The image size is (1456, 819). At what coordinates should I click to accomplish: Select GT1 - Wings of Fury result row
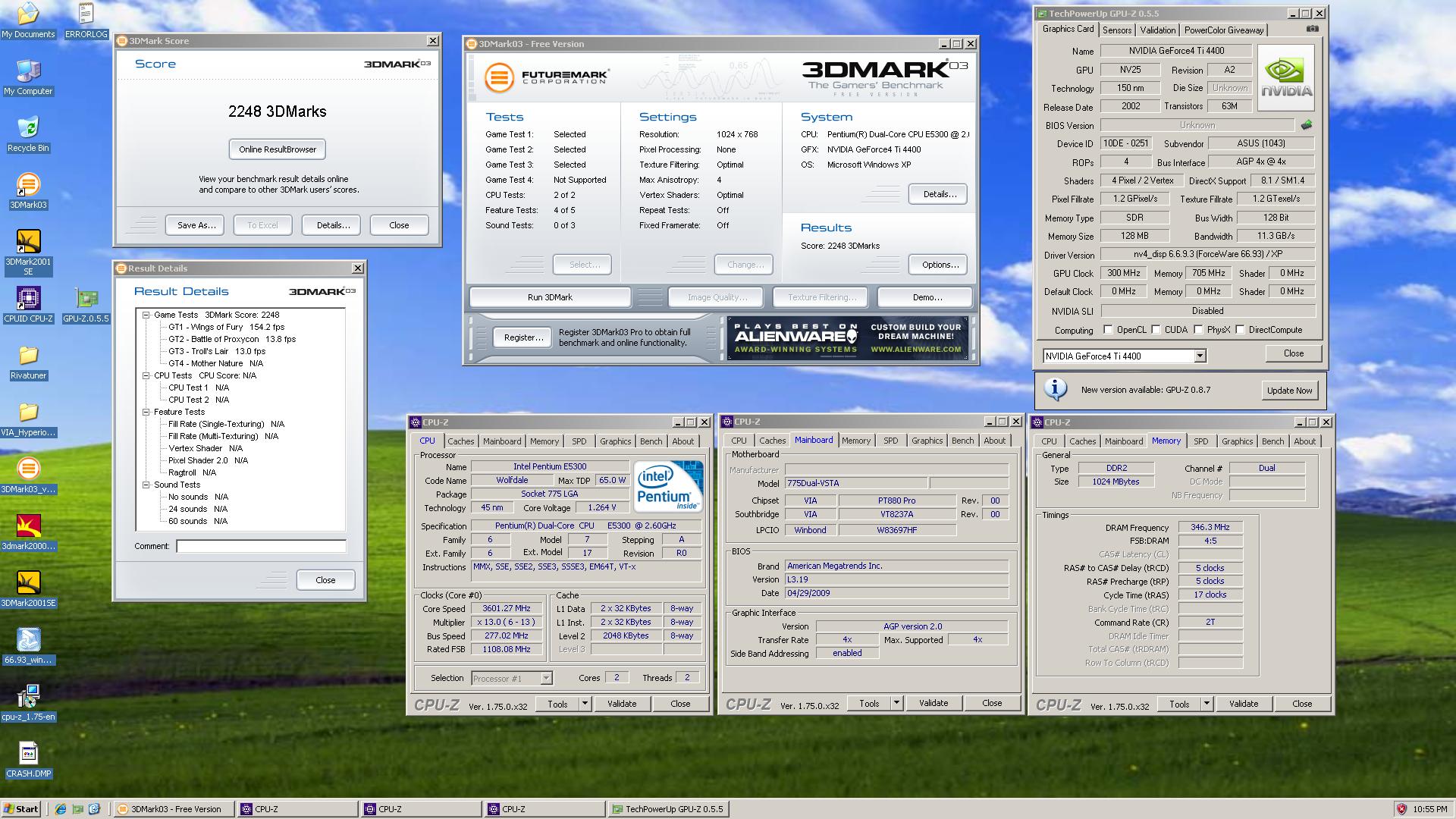pos(226,327)
